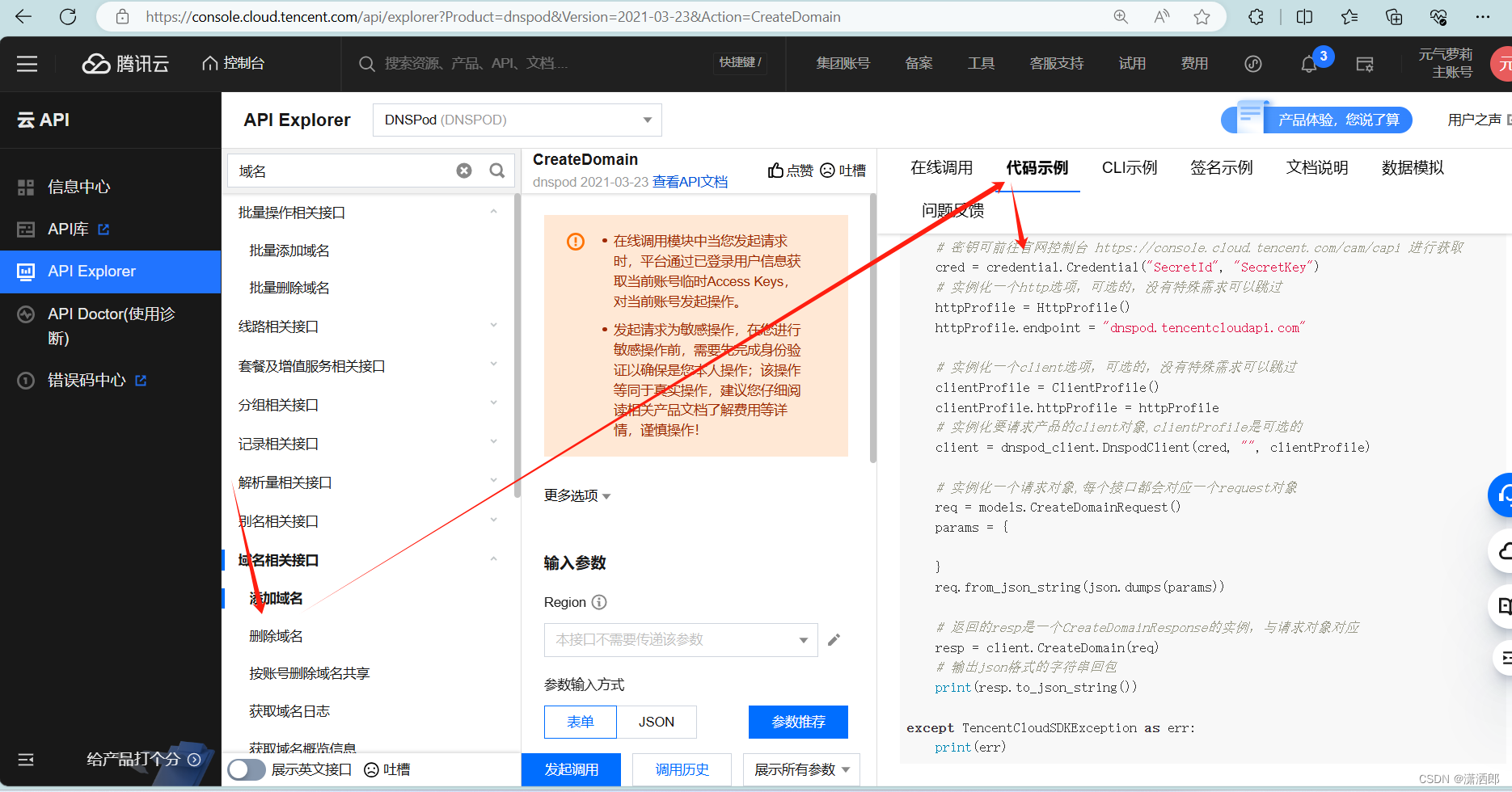The image size is (1512, 792).
Task: Click the 产品体验,您说了算 banner
Action: point(1316,120)
